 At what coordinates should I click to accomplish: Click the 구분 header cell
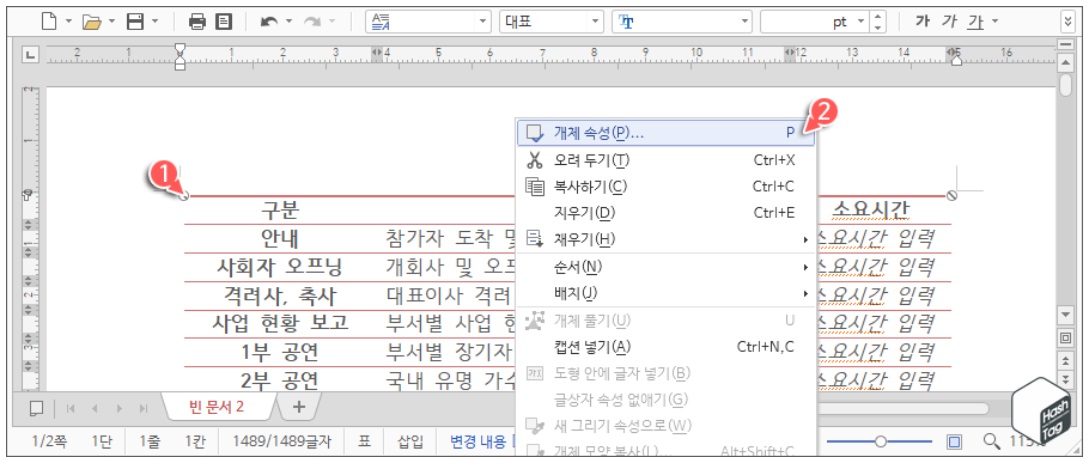(280, 210)
